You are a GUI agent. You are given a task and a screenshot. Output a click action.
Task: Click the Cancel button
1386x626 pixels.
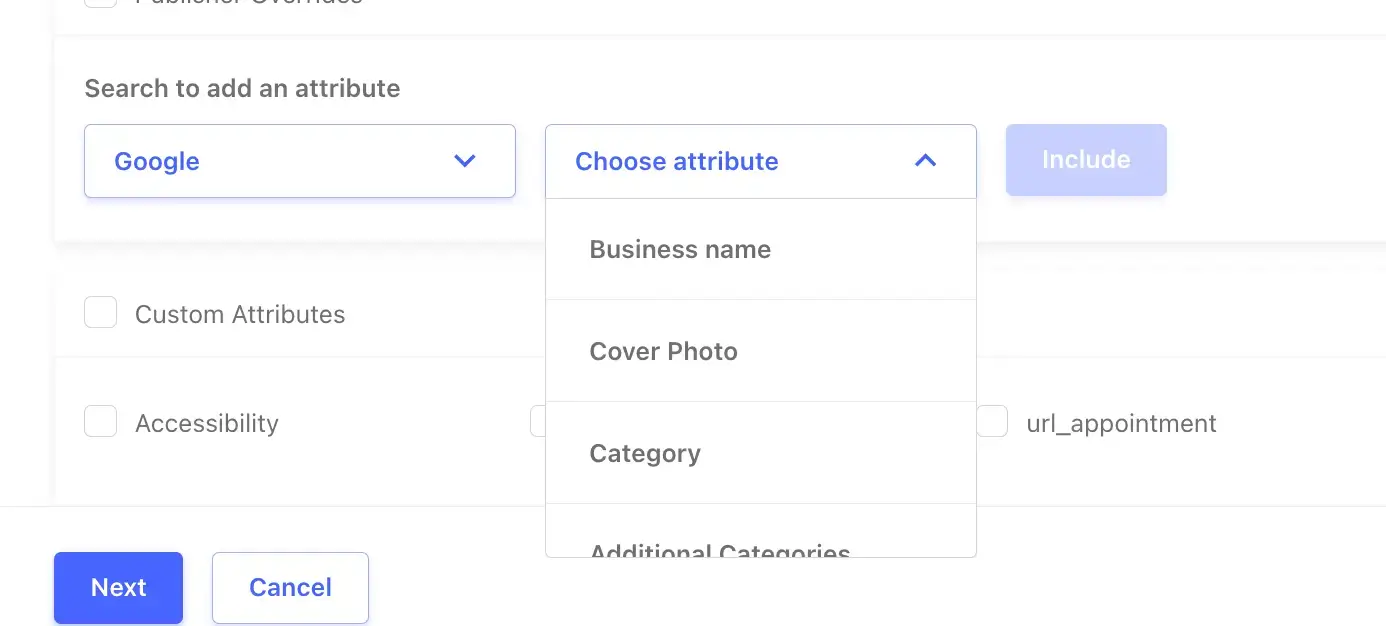pyautogui.click(x=290, y=587)
